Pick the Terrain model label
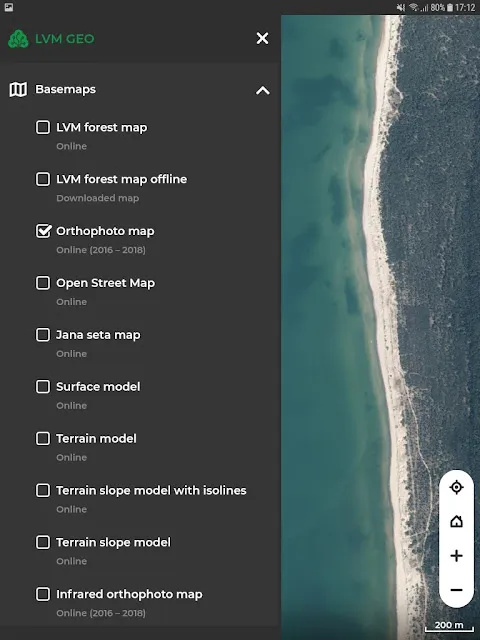This screenshot has height=640, width=480. tap(96, 438)
